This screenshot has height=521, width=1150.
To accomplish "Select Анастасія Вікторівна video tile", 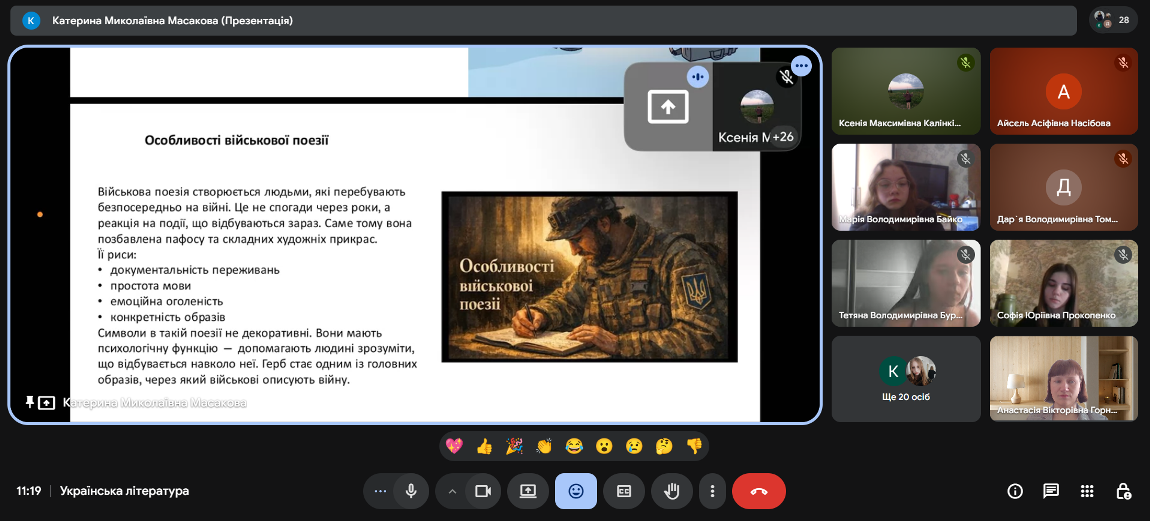I will (x=1063, y=379).
